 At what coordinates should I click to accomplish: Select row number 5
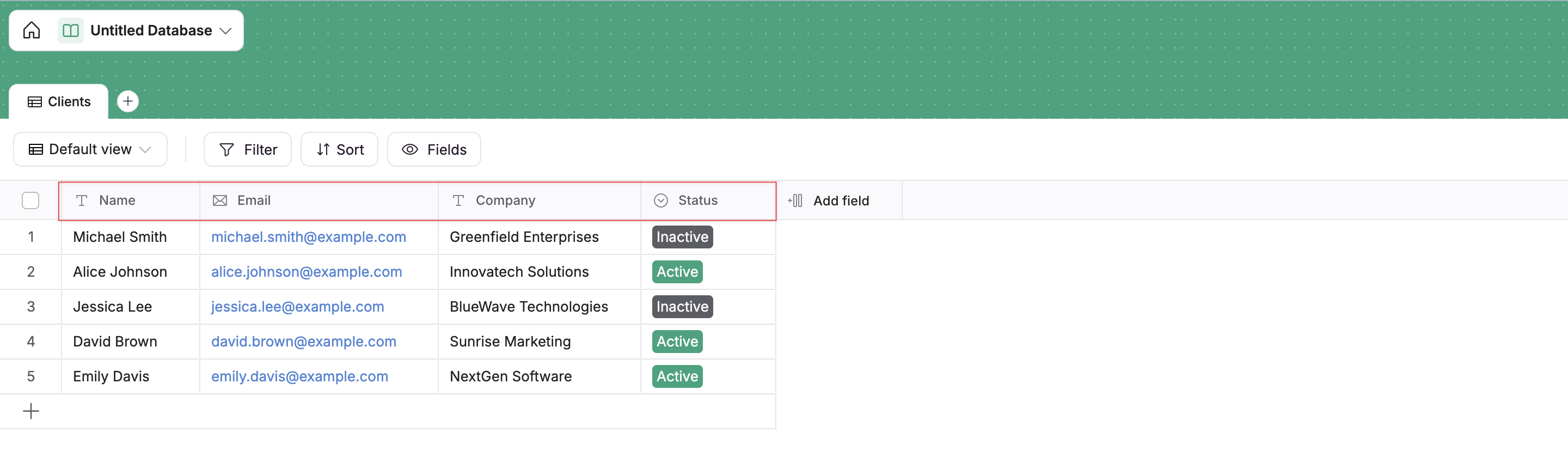point(31,376)
